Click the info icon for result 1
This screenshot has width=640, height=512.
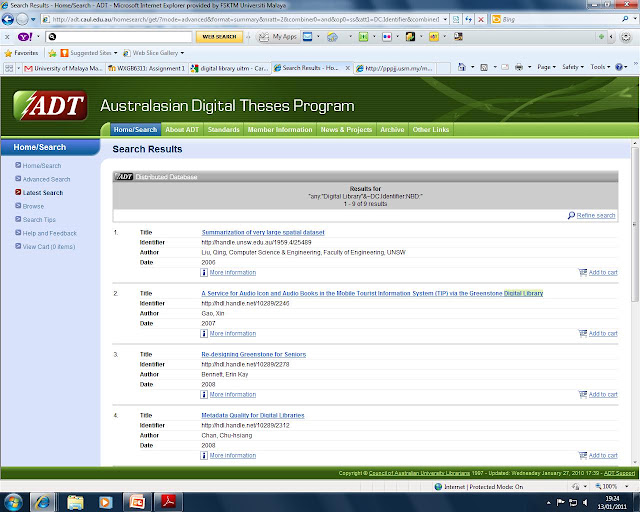[x=204, y=272]
